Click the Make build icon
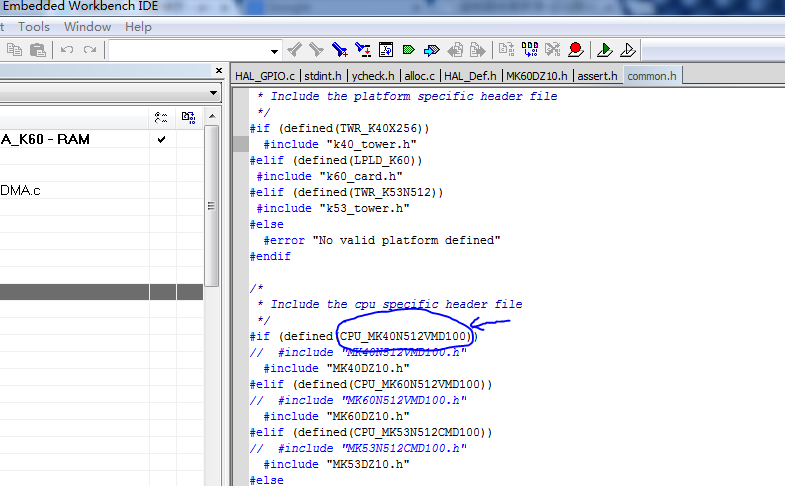 coord(530,50)
